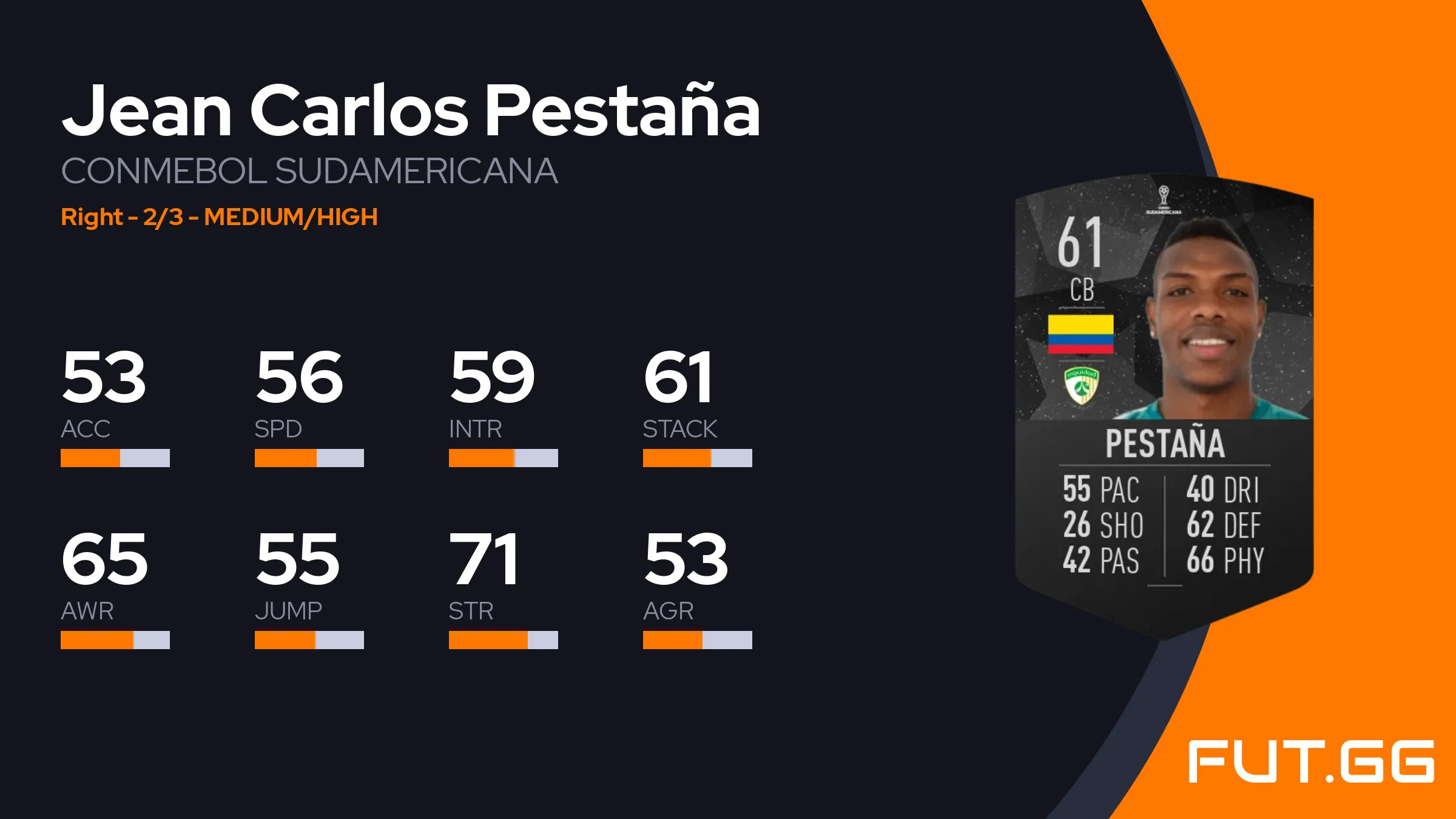Click the Colombia flag on the card

tap(1080, 334)
